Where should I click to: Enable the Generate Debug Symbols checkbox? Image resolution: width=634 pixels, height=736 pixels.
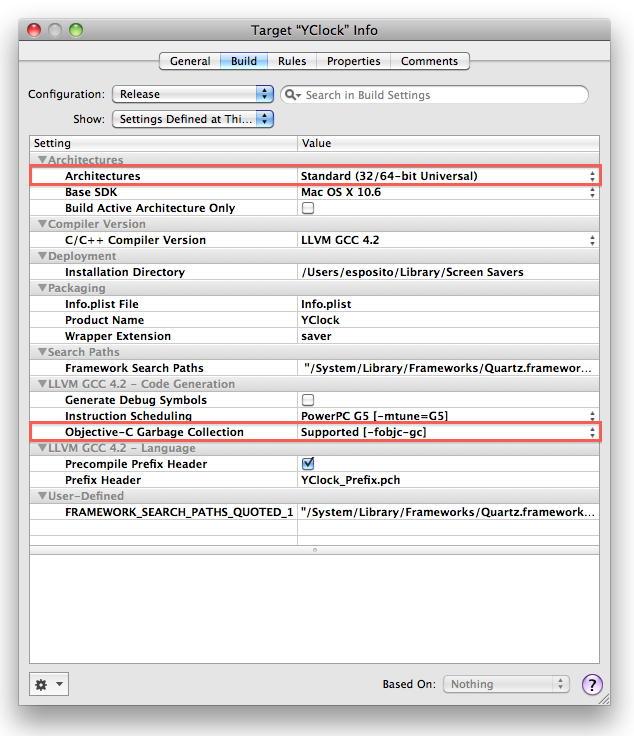tap(308, 400)
